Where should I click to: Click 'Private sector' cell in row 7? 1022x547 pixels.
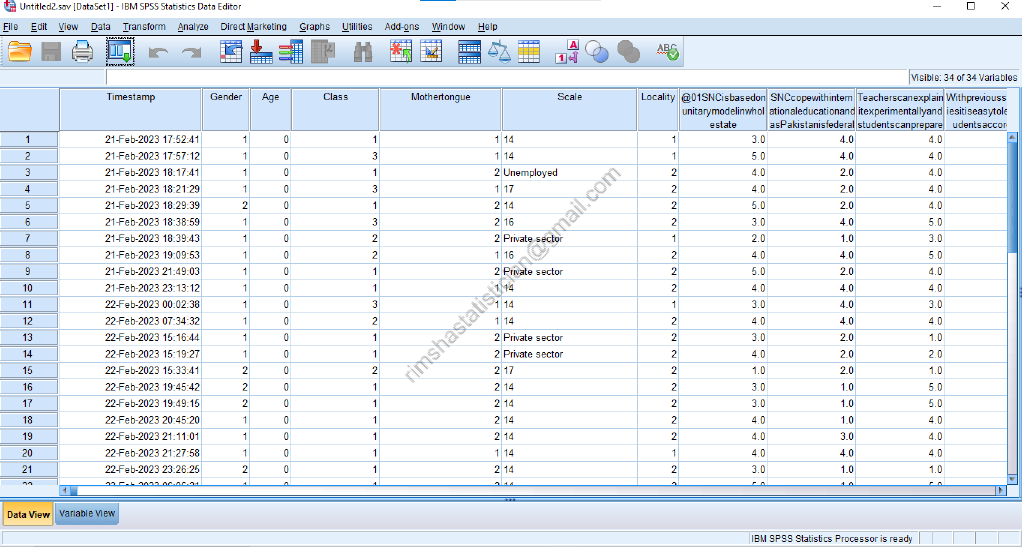point(570,239)
